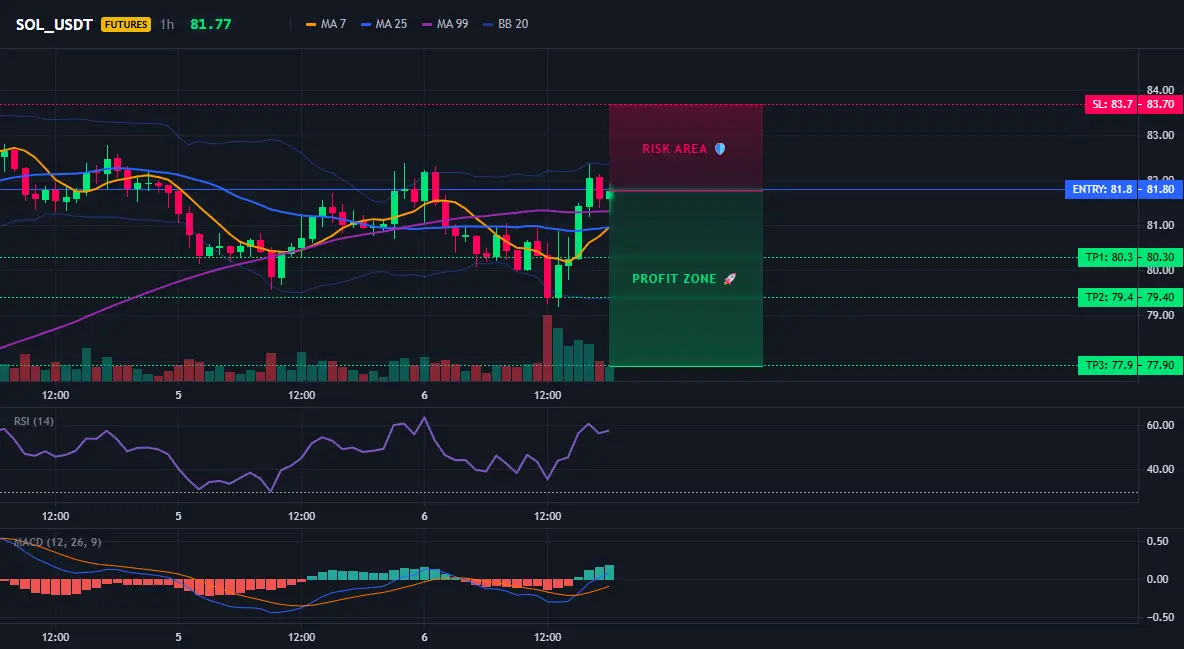Click the shield icon beside RISK AREA
1184x649 pixels.
point(720,149)
